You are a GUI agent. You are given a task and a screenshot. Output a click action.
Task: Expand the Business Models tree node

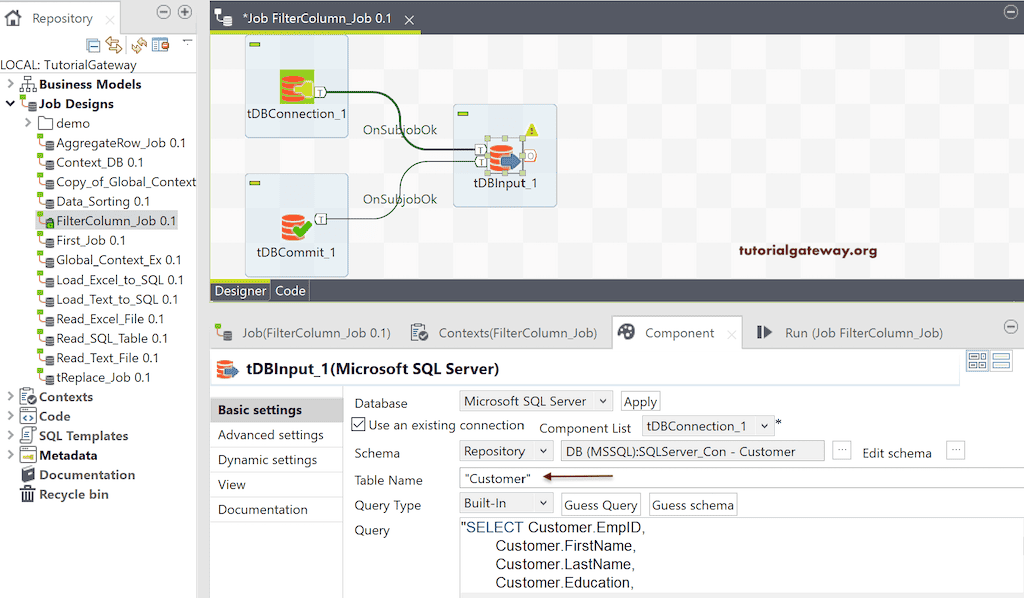(x=11, y=84)
